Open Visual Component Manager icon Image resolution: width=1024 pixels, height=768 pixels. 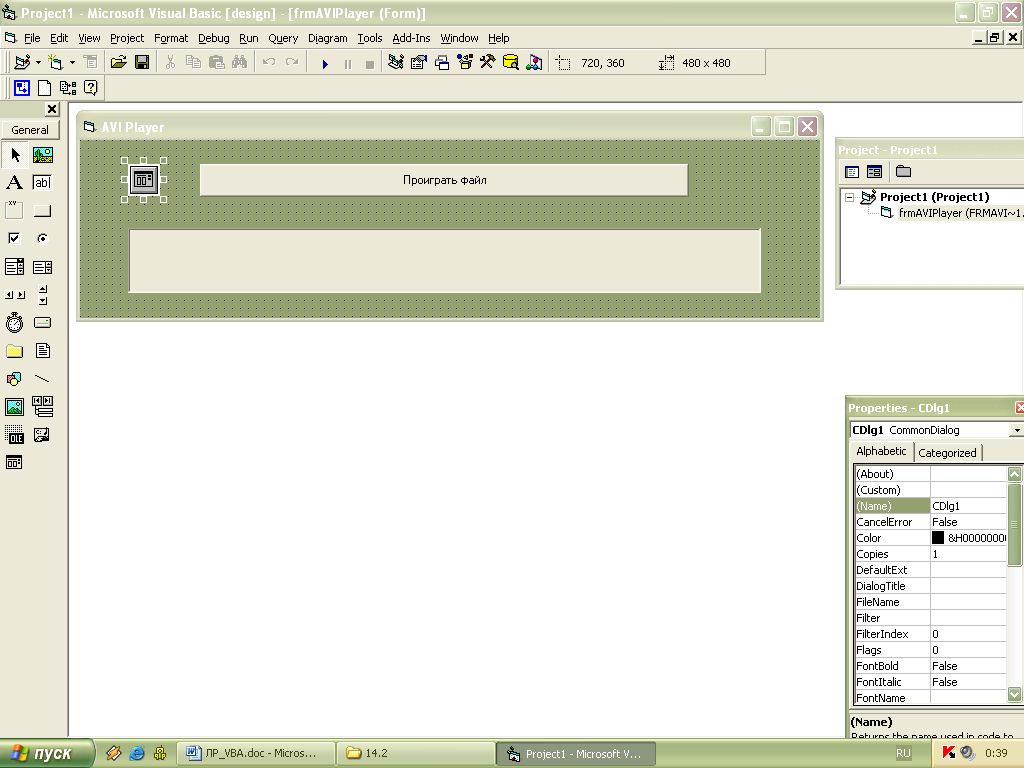534,63
